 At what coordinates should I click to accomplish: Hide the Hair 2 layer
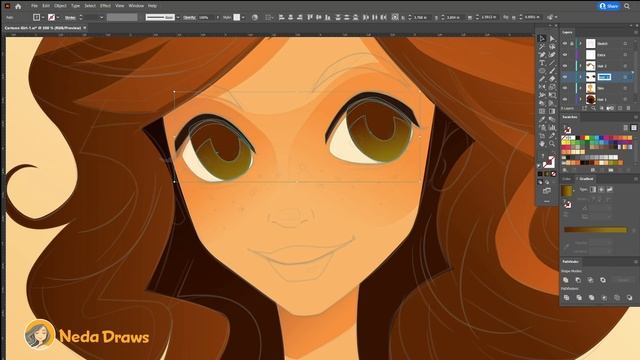(565, 66)
